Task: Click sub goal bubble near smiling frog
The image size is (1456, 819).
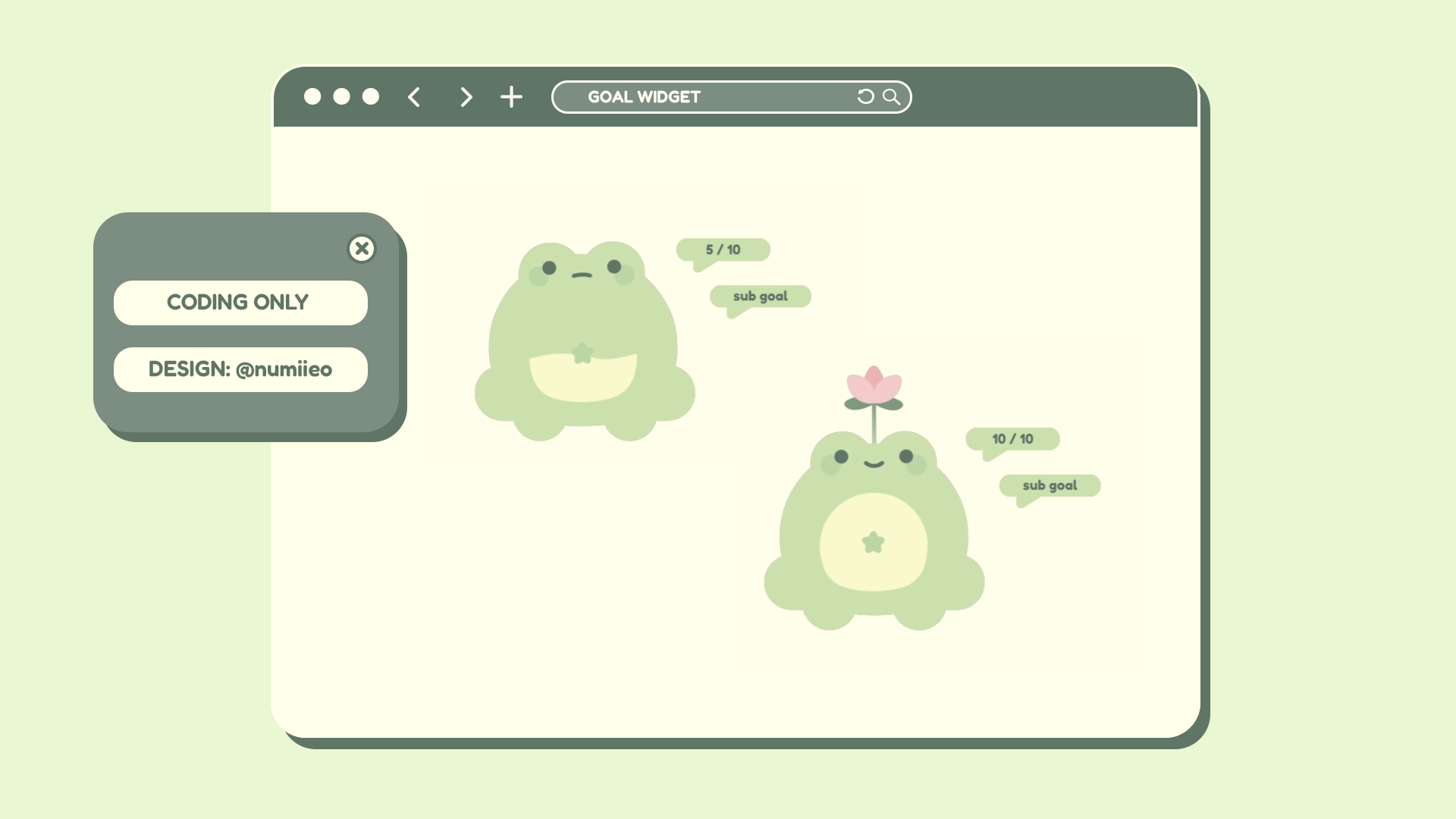Action: pyautogui.click(x=1050, y=485)
